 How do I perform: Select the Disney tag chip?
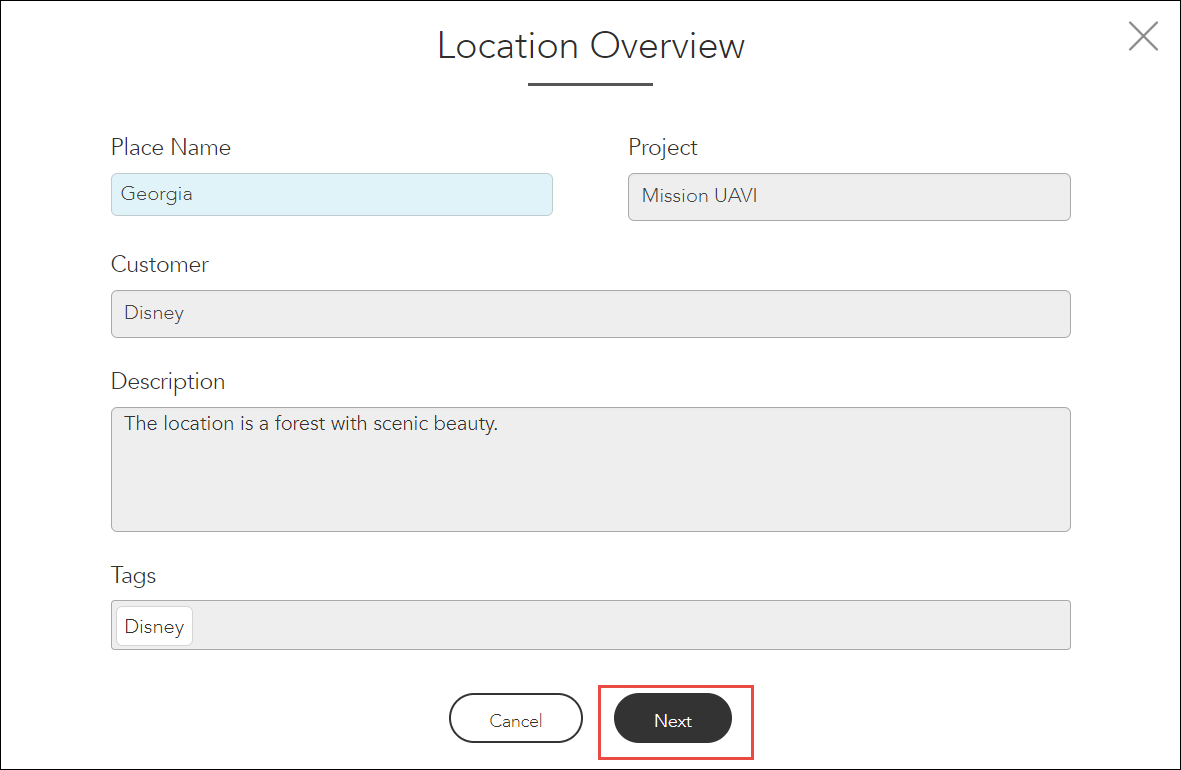coord(154,626)
